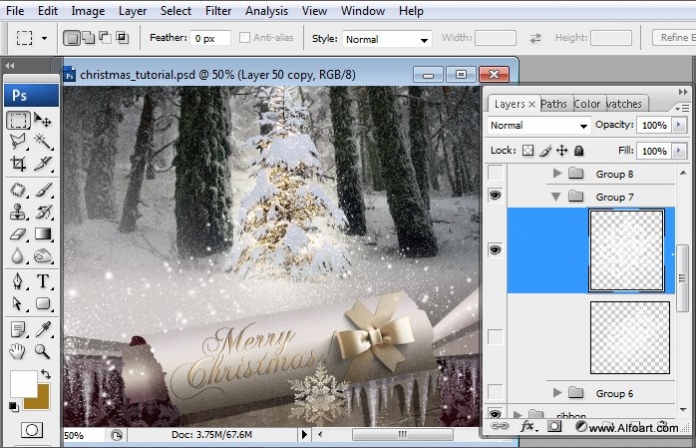Screen dimensions: 696x448
Task: Lock image pixels with brush icon
Action: (545, 151)
